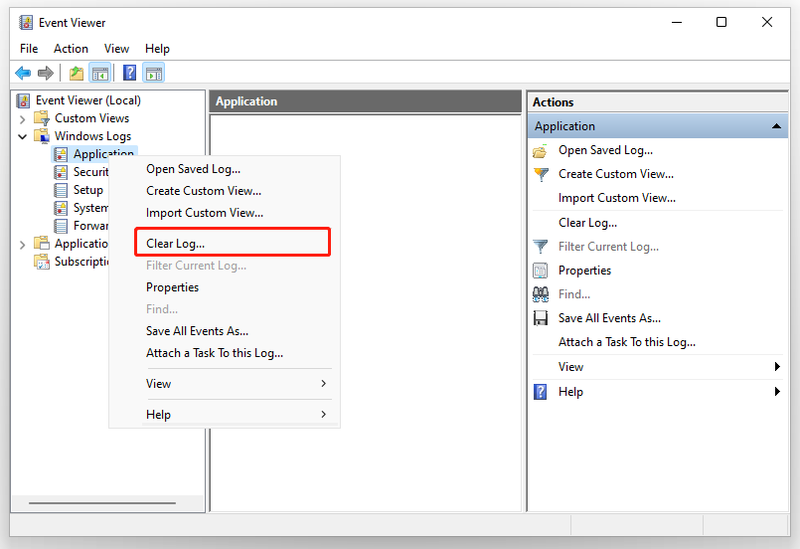Open the Action menu
The height and width of the screenshot is (549, 800).
71,48
